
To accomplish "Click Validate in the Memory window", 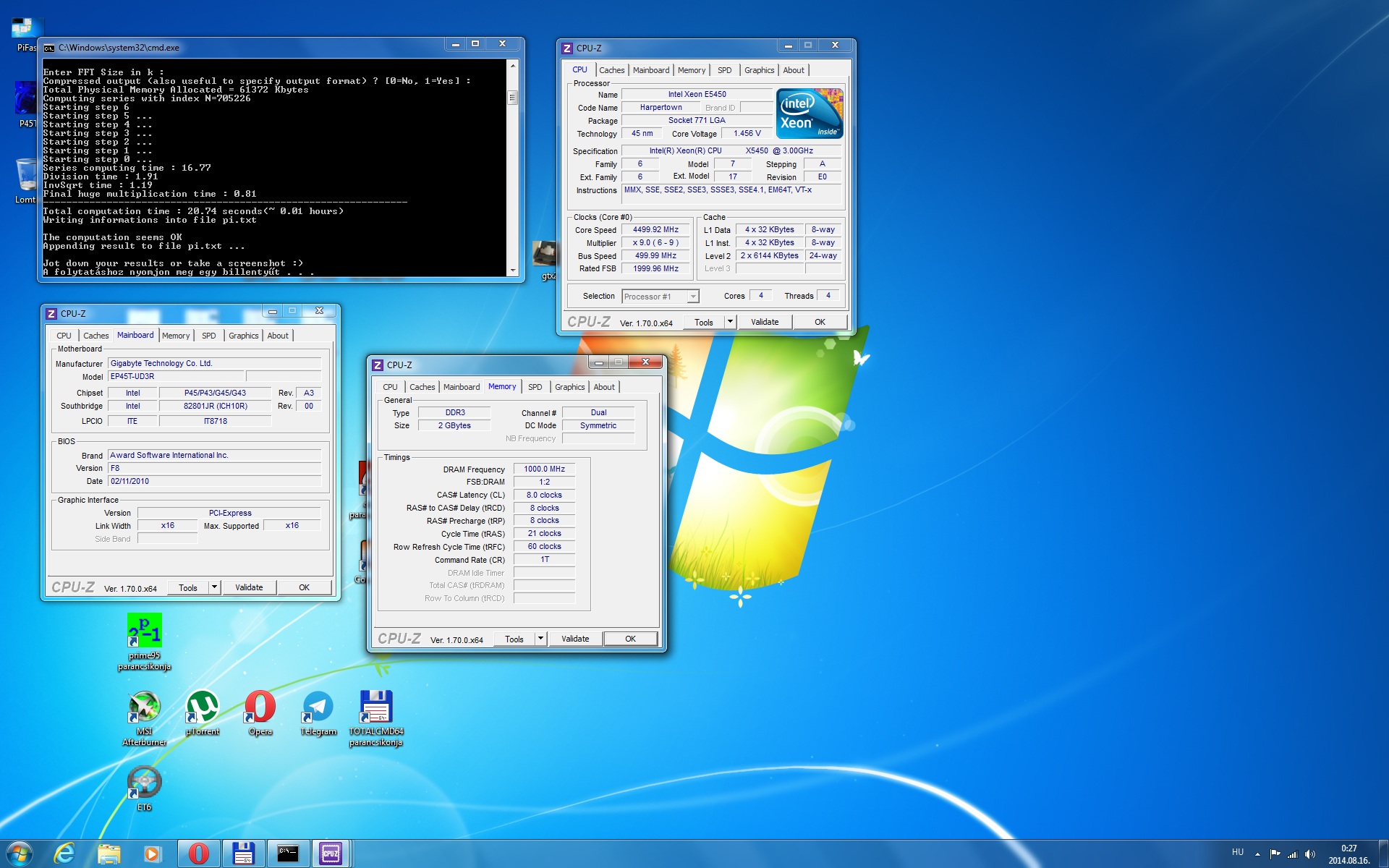I will pos(575,639).
